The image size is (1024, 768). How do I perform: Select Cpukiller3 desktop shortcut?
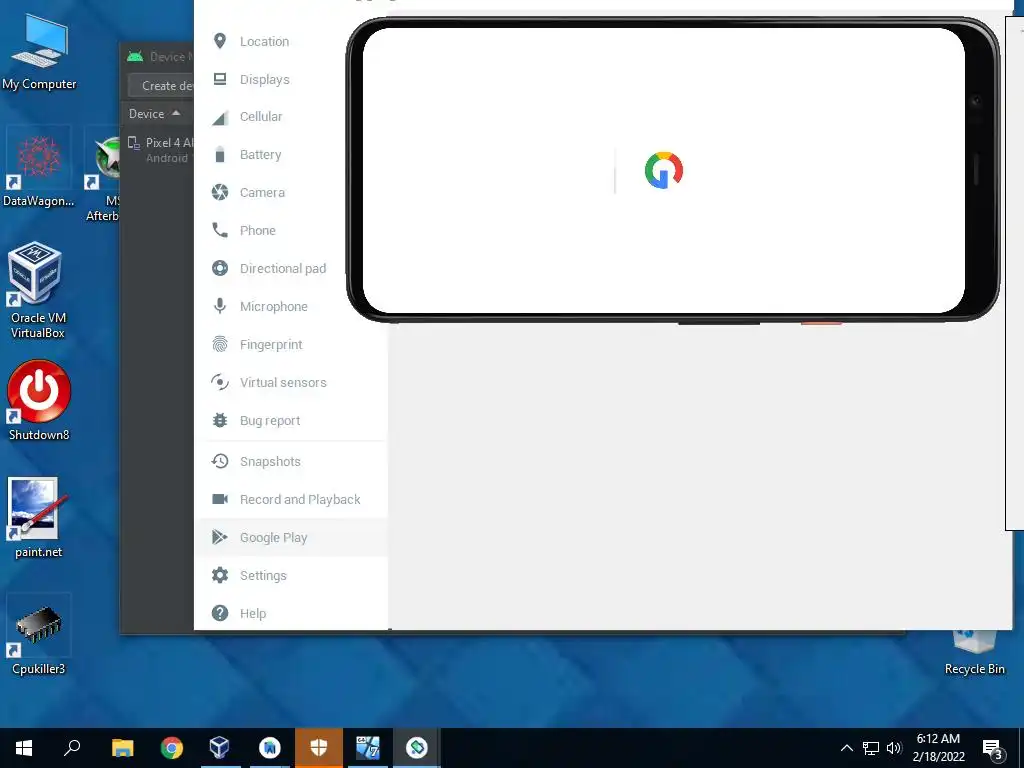(39, 634)
